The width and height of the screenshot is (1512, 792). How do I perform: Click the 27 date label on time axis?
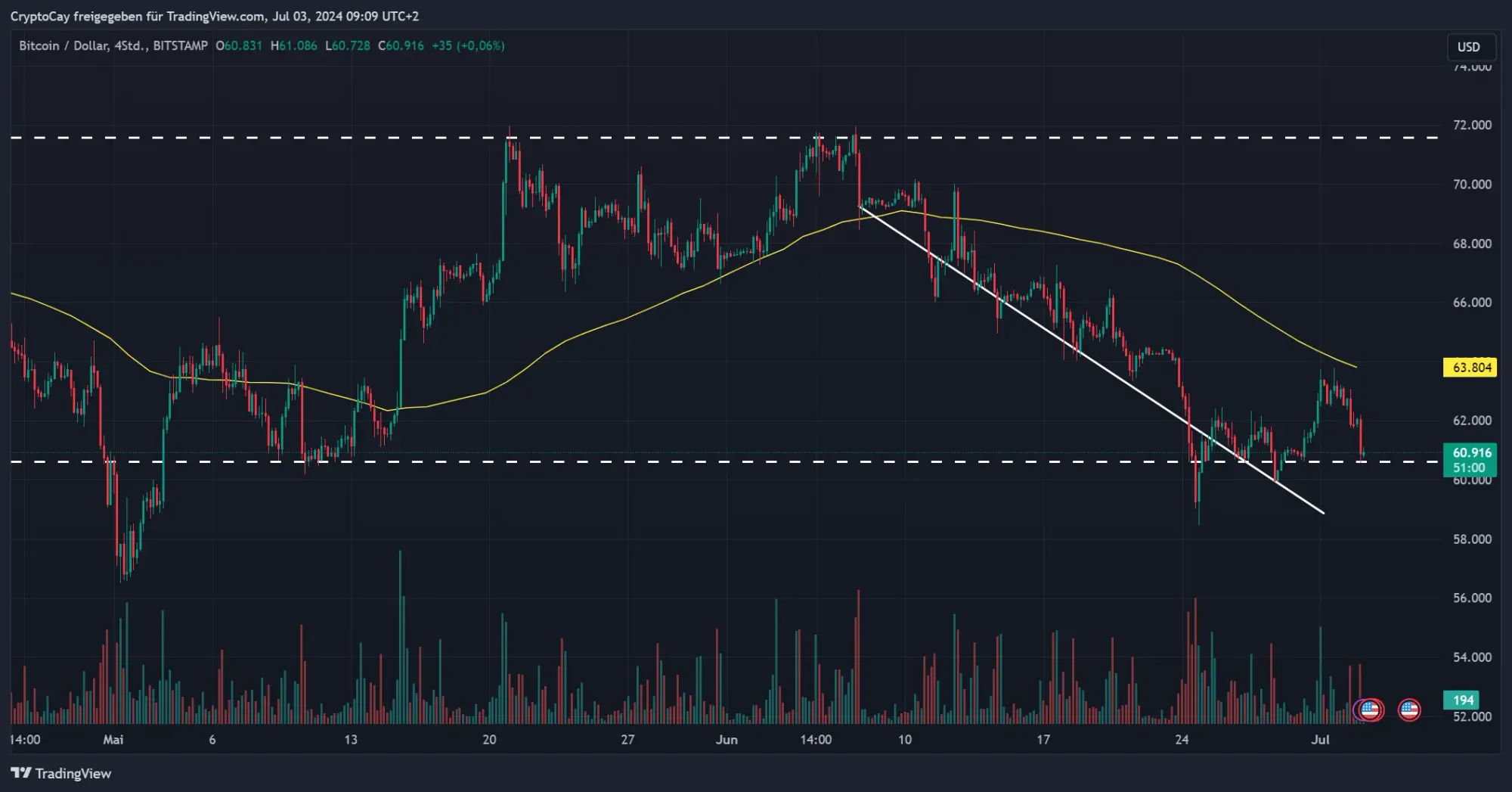click(x=627, y=739)
